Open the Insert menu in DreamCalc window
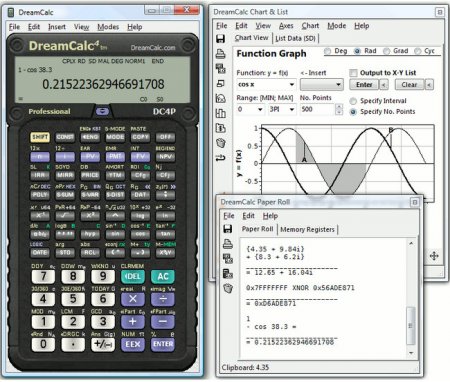The image size is (450, 382). pyautogui.click(x=57, y=27)
